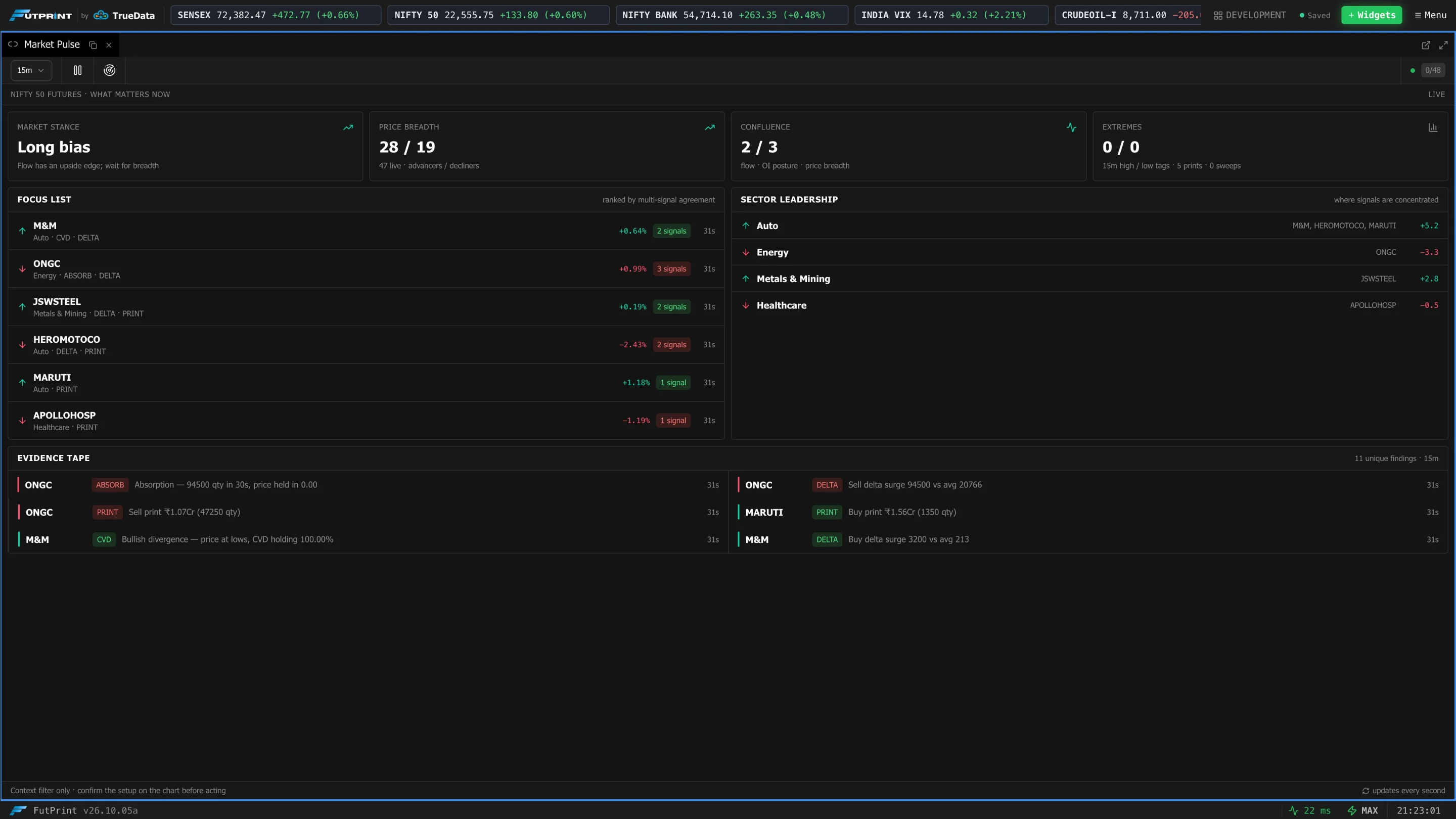Open the DEVELOPMENT workspace layout

pos(1250,15)
